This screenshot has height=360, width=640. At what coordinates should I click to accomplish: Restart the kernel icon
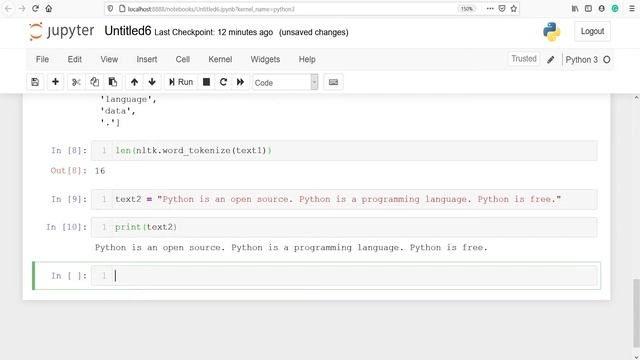(x=223, y=82)
